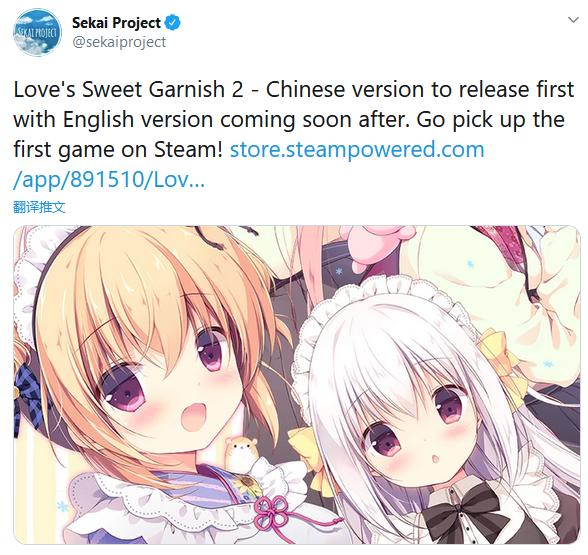The image size is (588, 555).
Task: Open the Sekai Project display name
Action: tap(116, 22)
